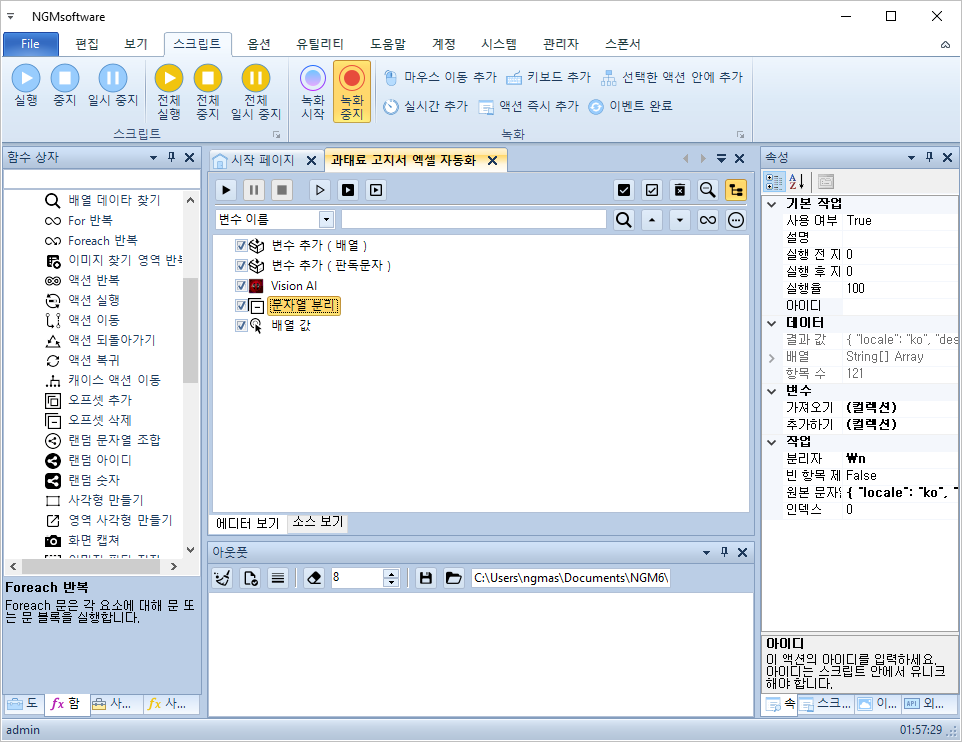The height and width of the screenshot is (742, 962).
Task: Open the 옵션 ribbon tab
Action: coord(258,44)
